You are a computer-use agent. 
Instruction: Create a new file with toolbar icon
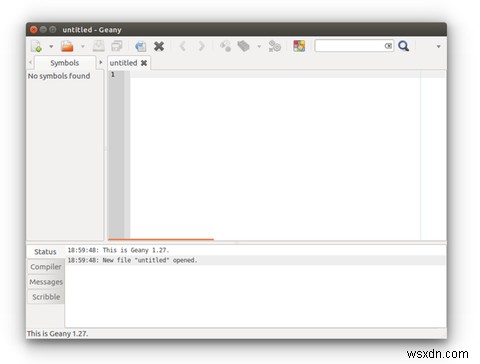click(x=36, y=46)
